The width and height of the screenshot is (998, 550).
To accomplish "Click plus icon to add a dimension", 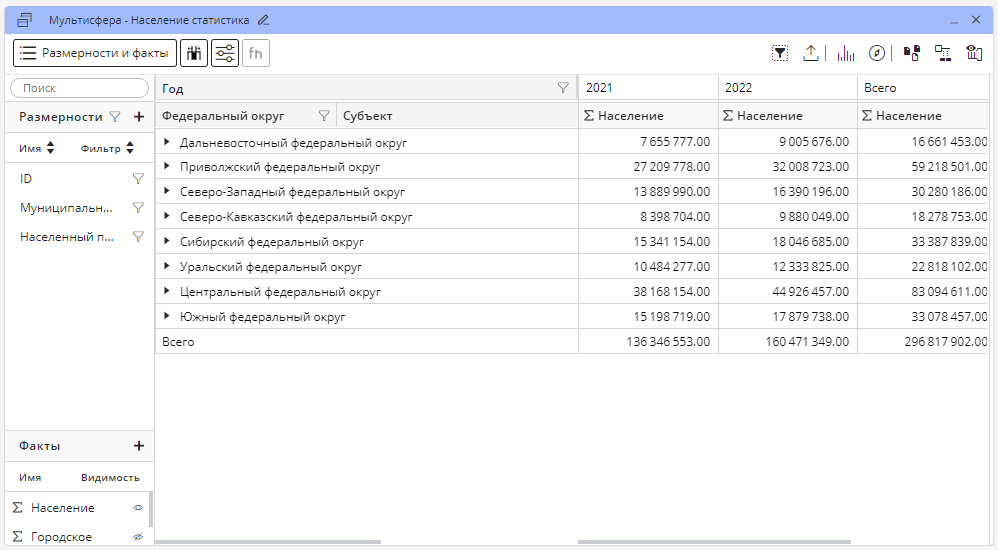I will point(139,117).
